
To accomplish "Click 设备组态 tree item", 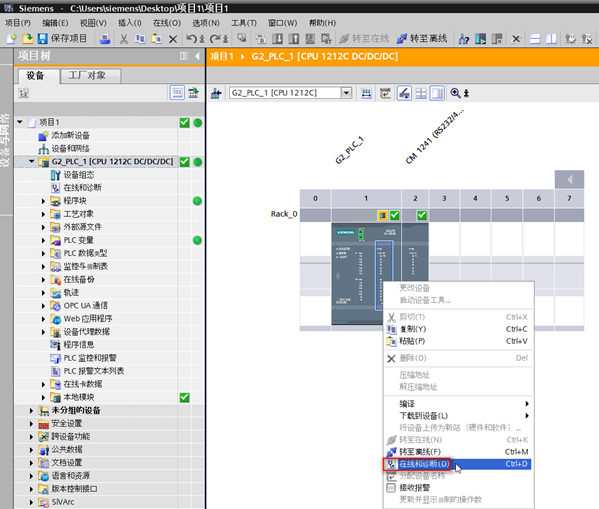I will click(79, 175).
